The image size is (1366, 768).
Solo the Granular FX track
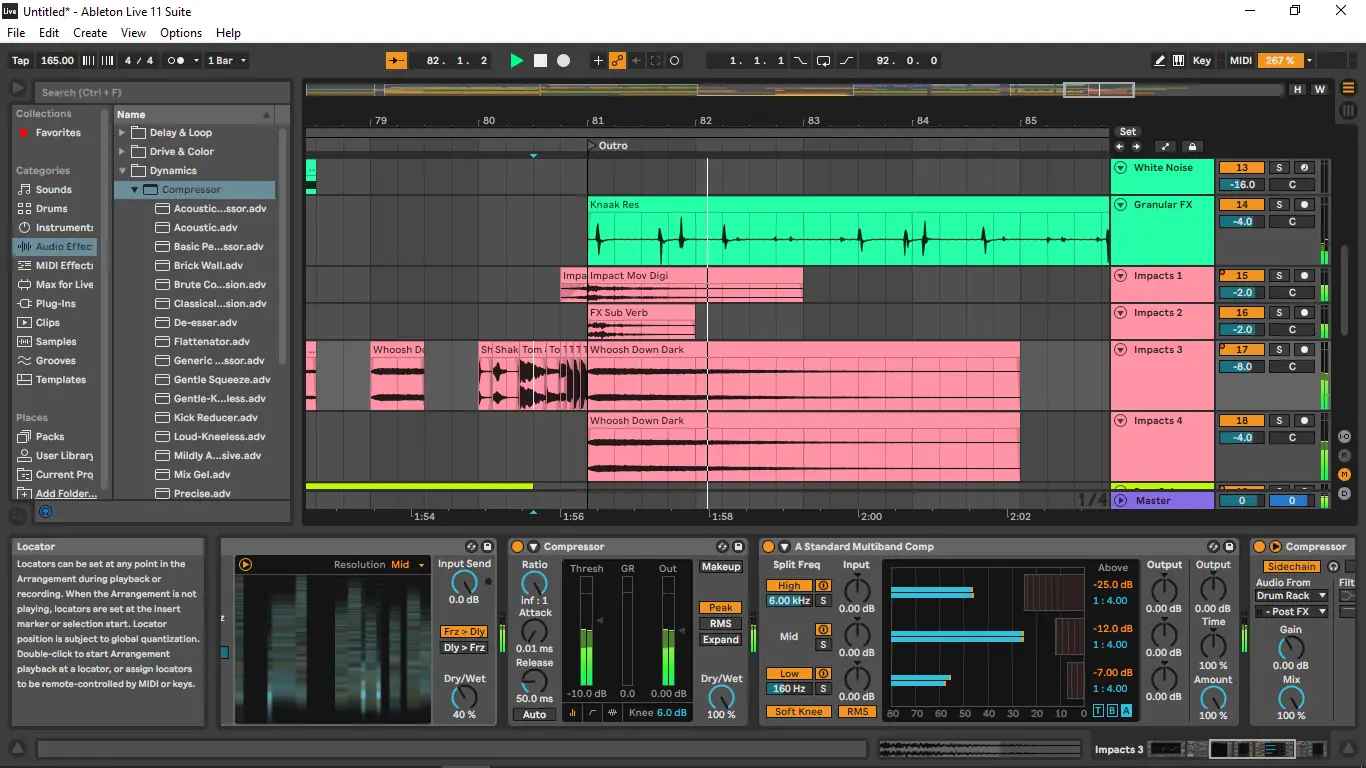click(1278, 205)
